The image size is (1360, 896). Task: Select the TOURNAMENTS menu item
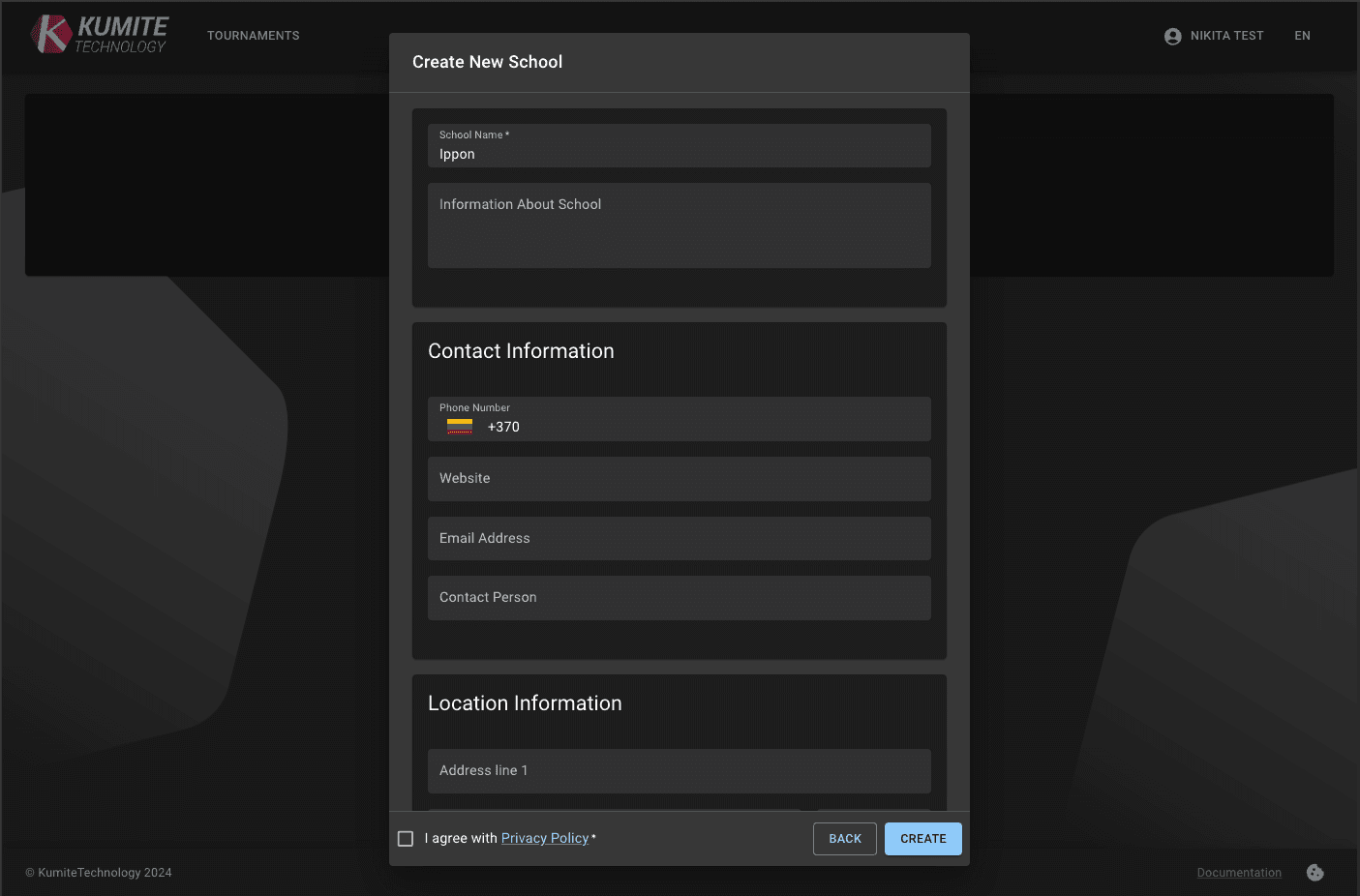coord(253,36)
